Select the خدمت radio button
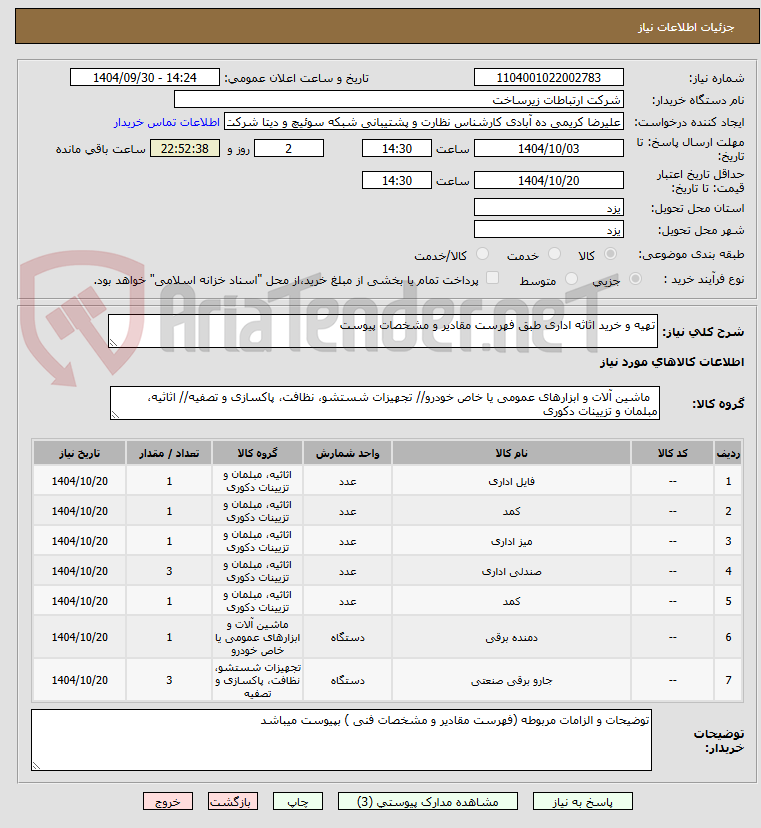 tap(554, 255)
